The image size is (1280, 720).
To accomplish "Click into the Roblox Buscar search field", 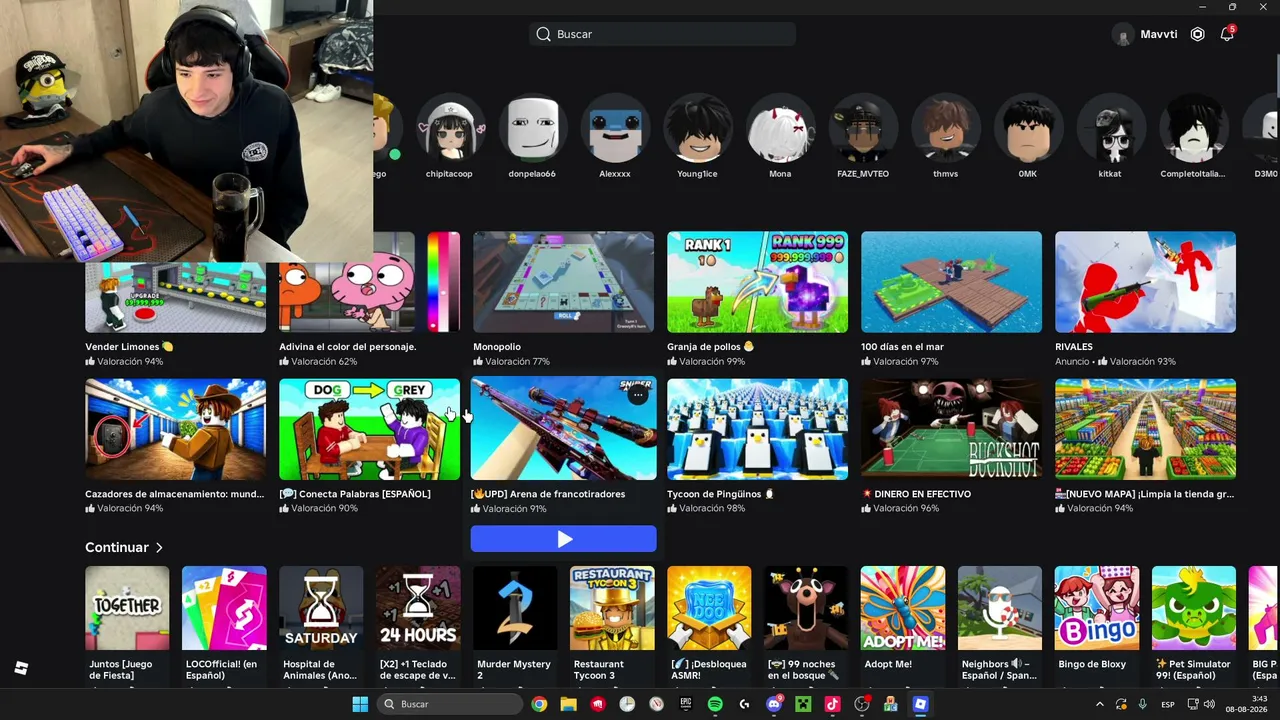I will pyautogui.click(x=663, y=34).
